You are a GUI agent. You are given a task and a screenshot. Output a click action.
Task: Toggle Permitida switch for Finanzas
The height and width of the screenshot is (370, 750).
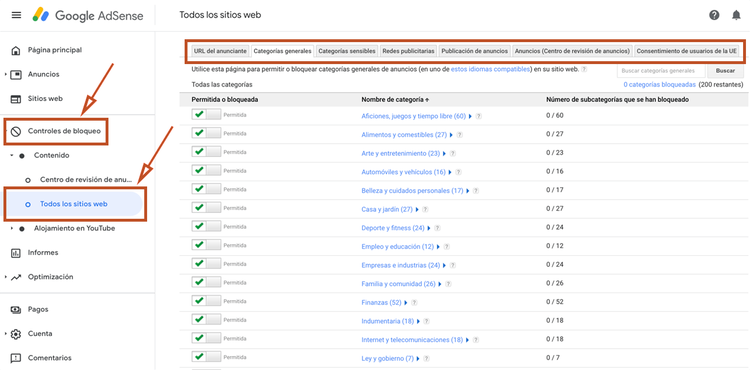(206, 301)
